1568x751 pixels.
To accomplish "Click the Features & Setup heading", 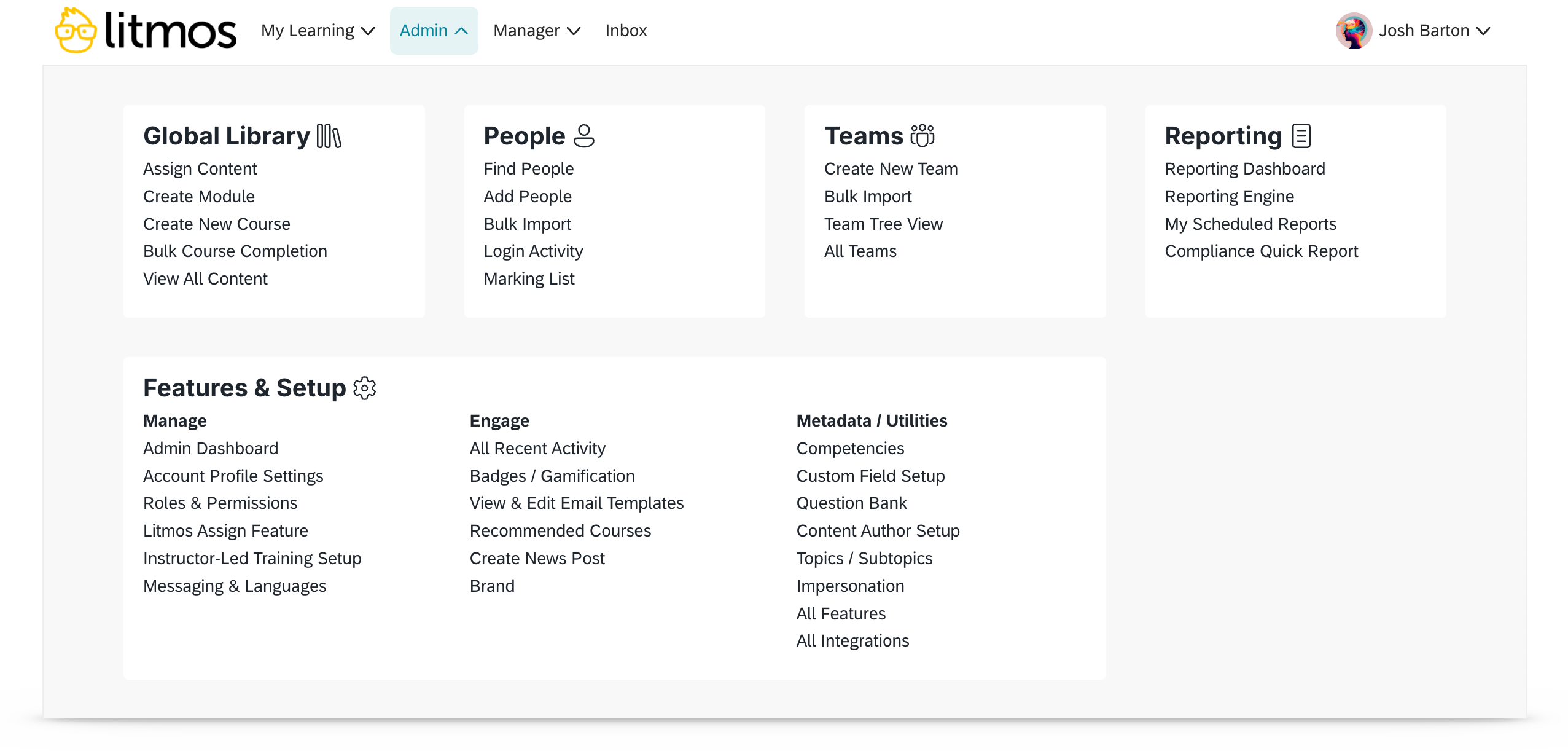I will (244, 388).
